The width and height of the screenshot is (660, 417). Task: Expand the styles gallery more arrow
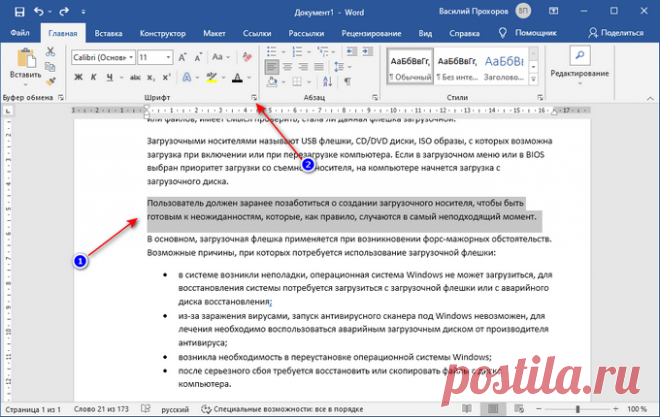click(x=533, y=79)
